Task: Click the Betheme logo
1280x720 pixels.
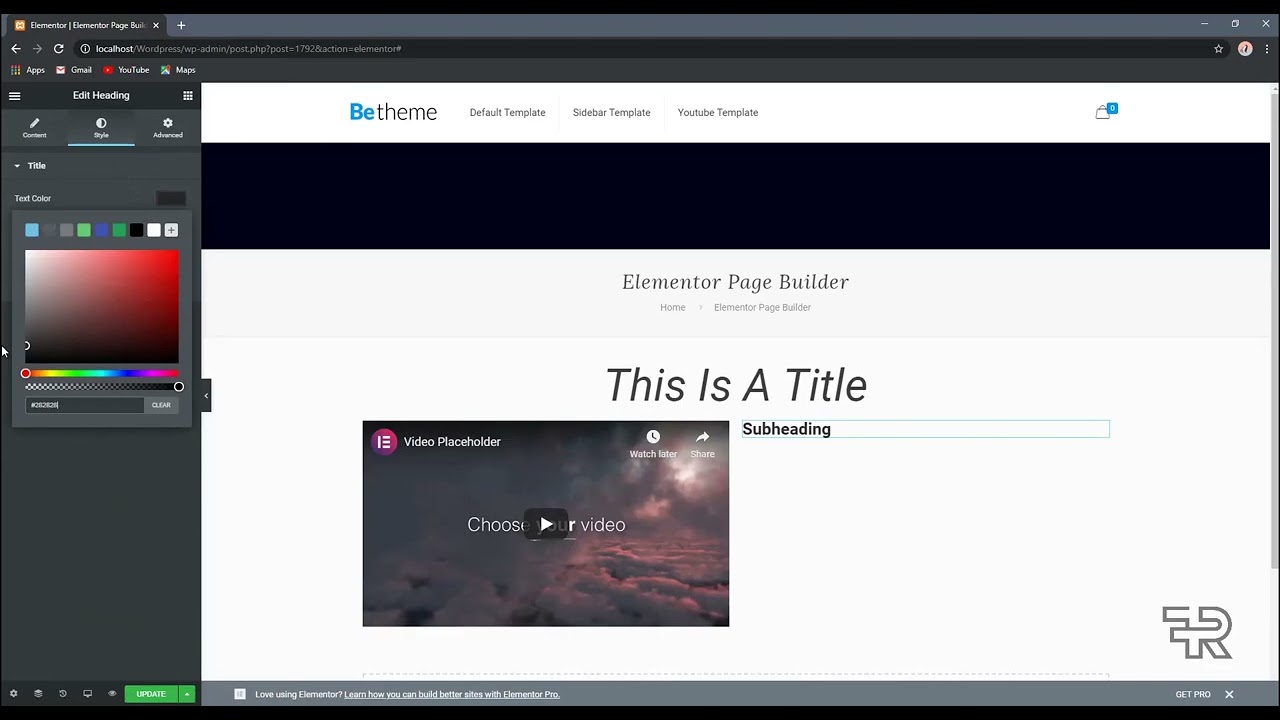Action: pos(393,112)
